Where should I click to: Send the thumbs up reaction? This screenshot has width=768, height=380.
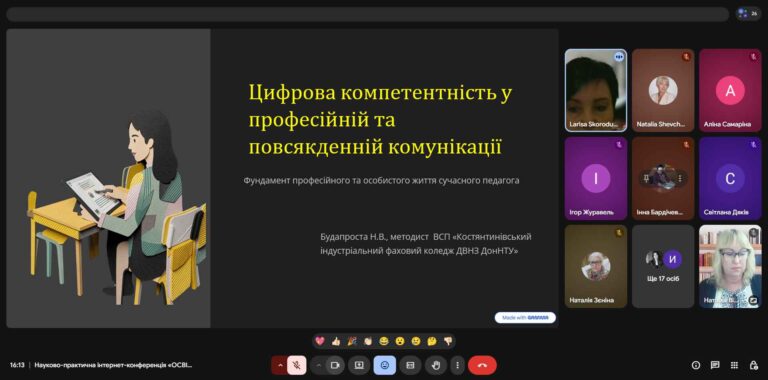336,341
